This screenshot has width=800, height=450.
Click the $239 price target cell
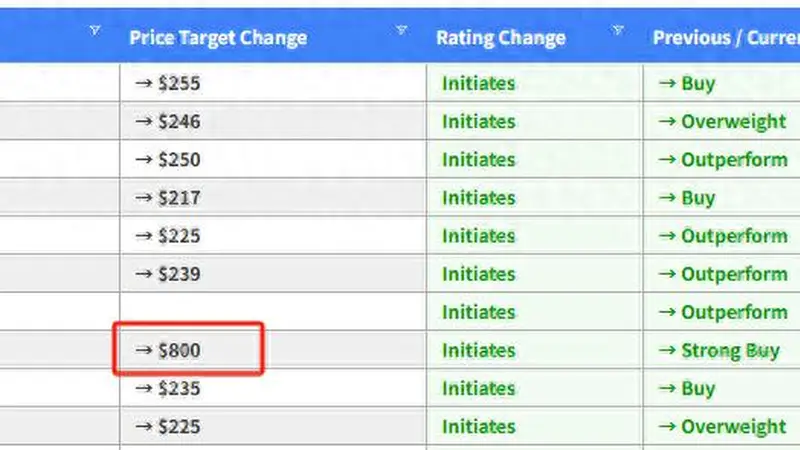pos(273,274)
